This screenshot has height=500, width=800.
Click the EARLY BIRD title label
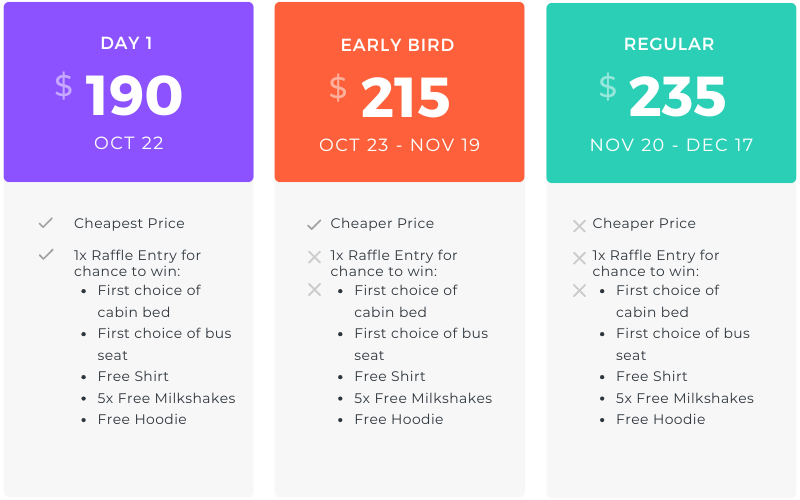(x=397, y=45)
